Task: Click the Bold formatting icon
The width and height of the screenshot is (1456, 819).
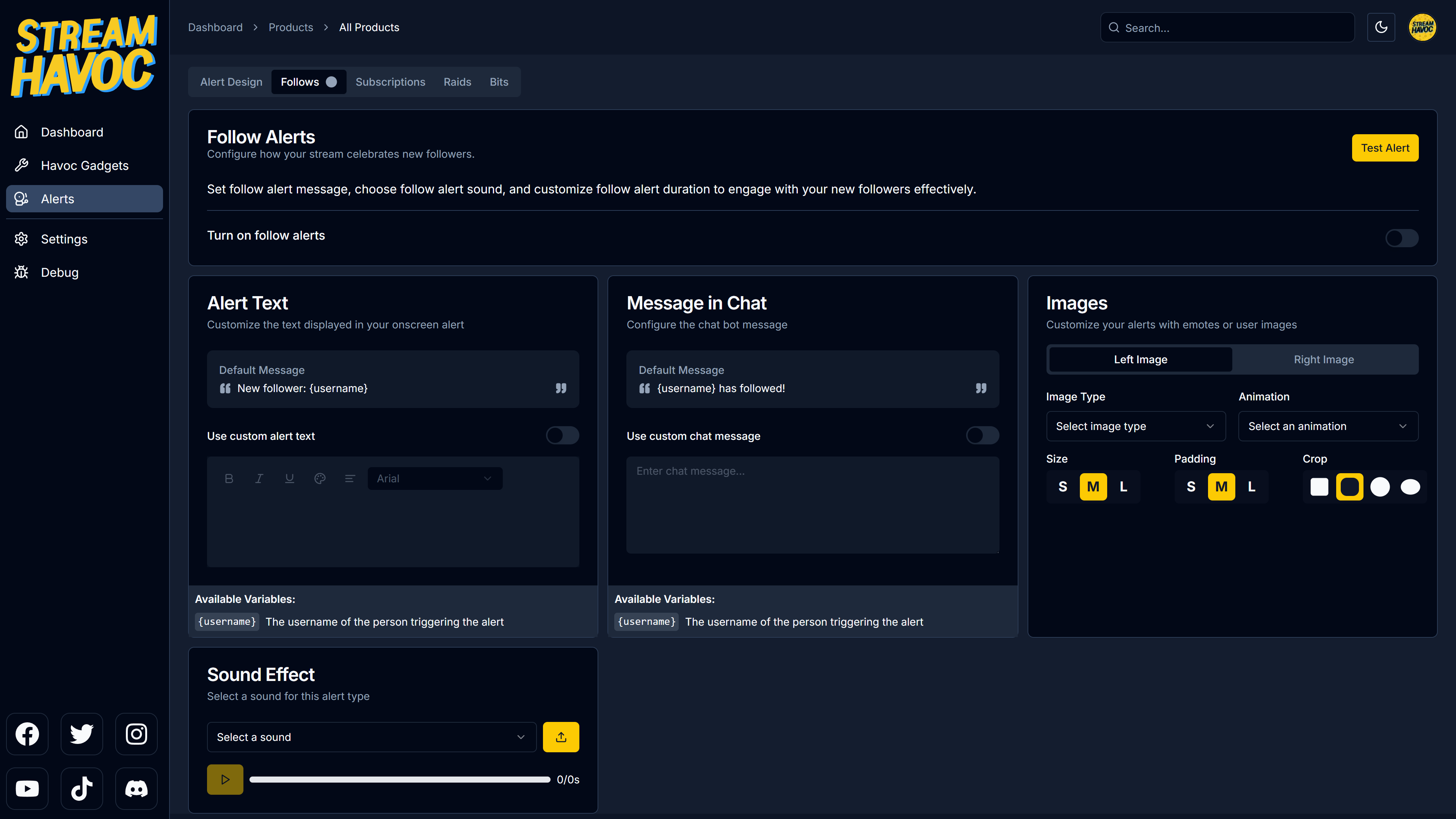Action: [229, 479]
